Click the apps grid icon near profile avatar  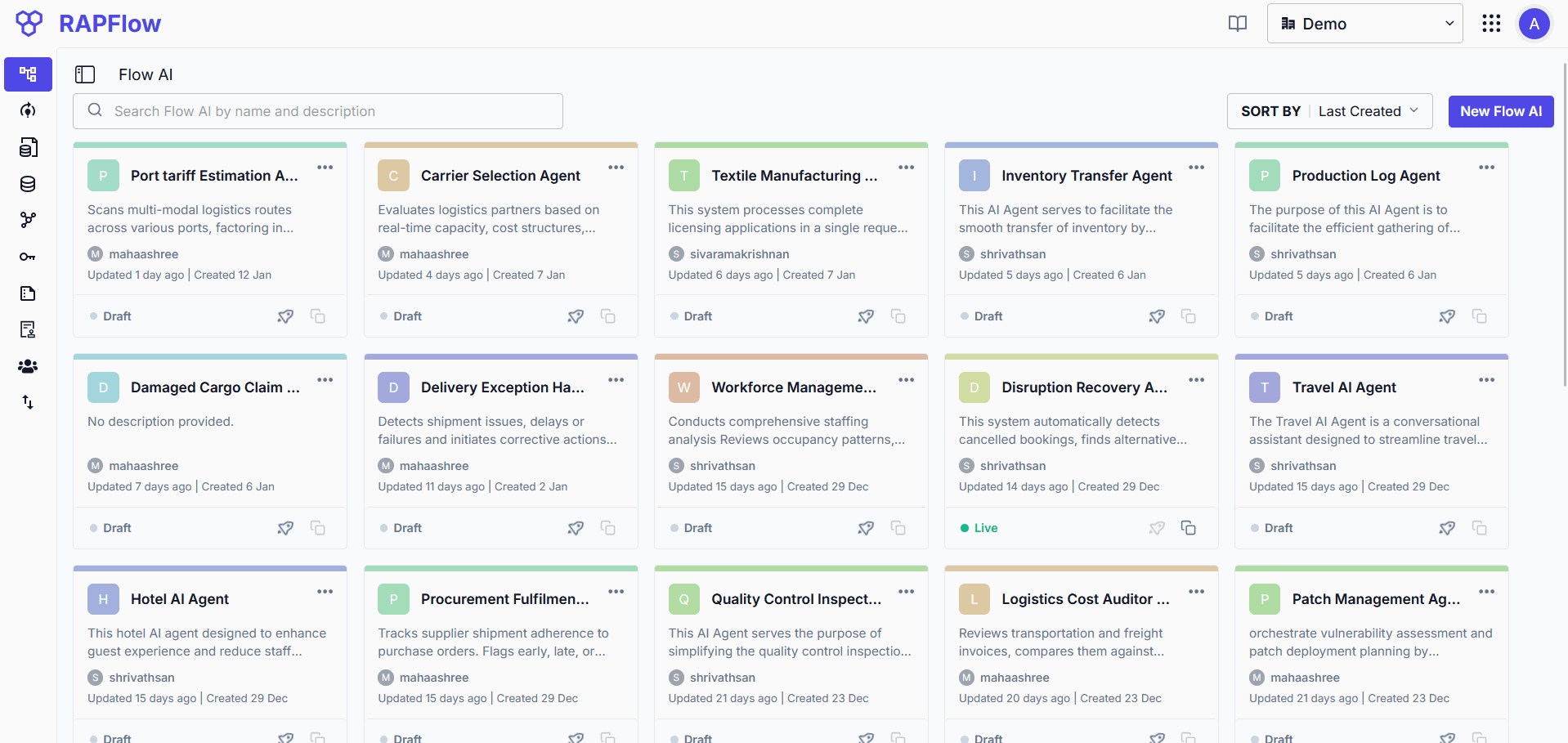(x=1490, y=24)
